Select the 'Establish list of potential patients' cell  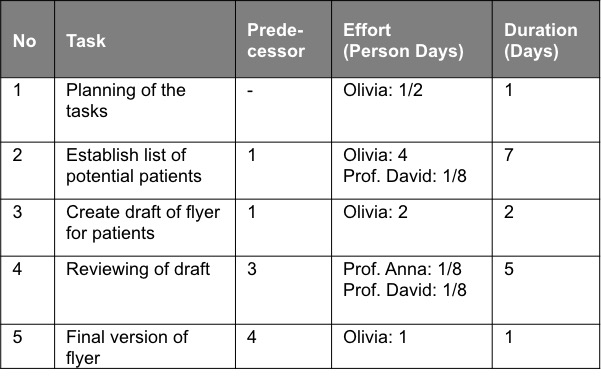coord(145,171)
